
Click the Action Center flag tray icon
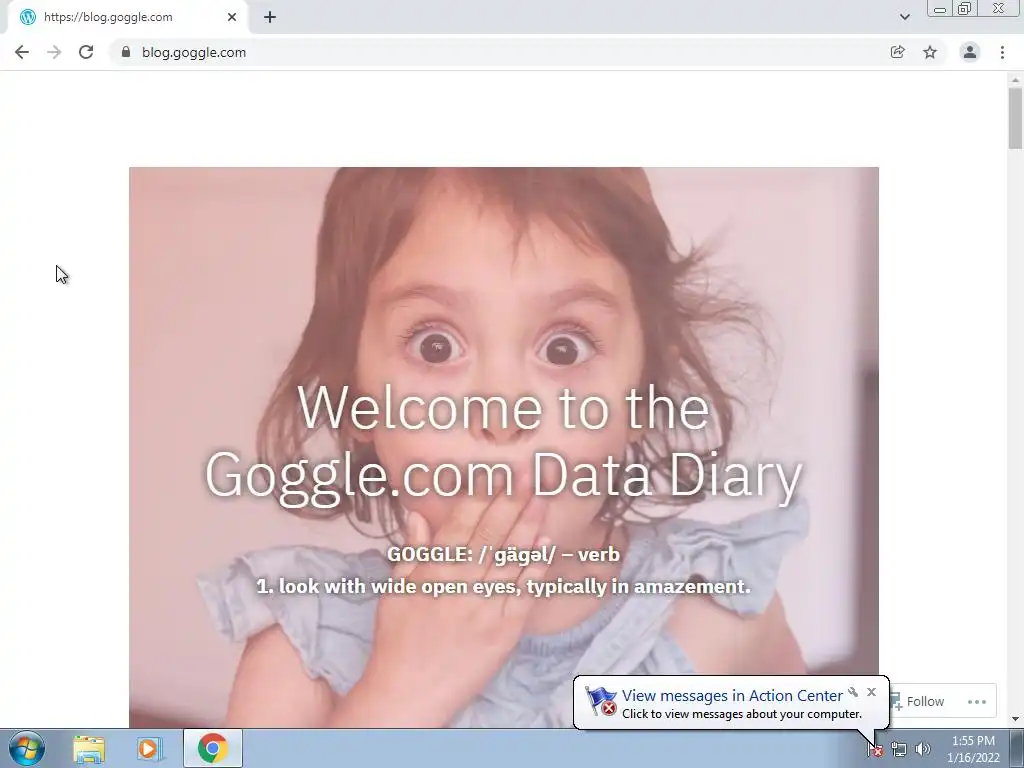click(x=875, y=750)
